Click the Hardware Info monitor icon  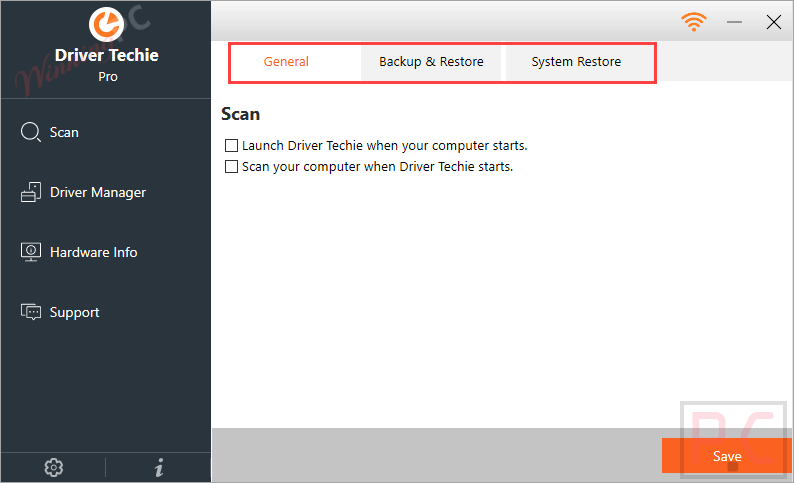point(31,252)
